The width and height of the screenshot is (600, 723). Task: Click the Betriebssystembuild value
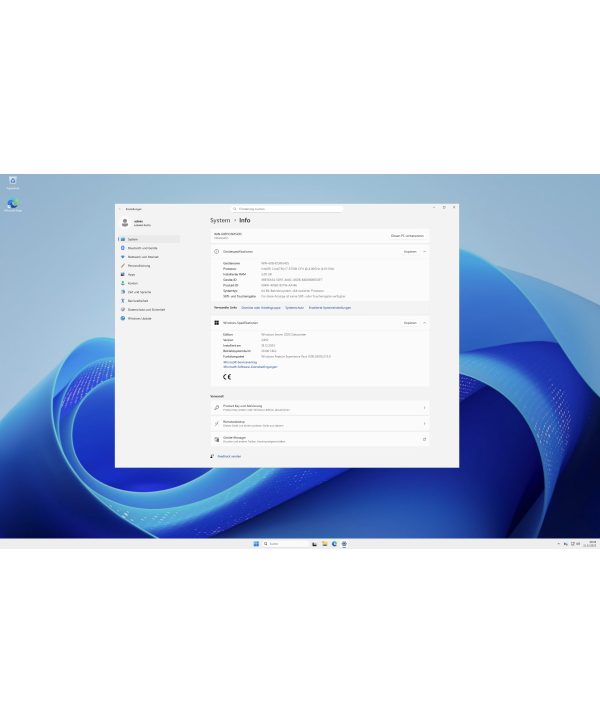[x=269, y=351]
